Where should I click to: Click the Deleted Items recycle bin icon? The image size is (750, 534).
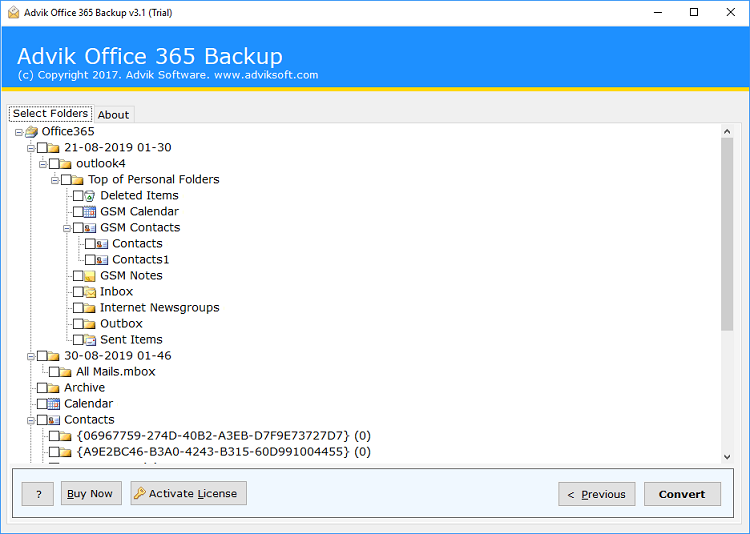click(89, 196)
